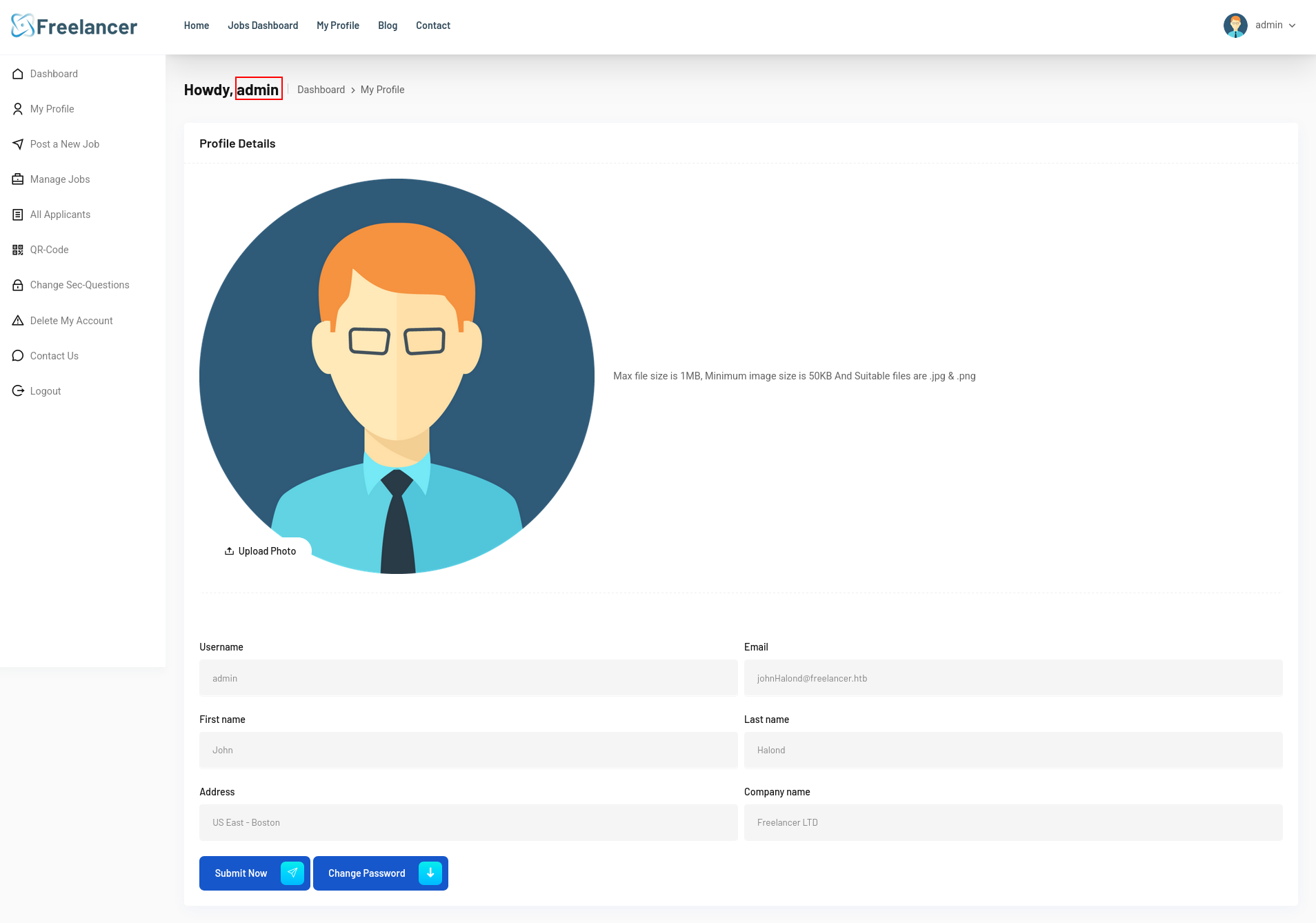Viewport: 1316px width, 923px height.
Task: Focus the Email input field
Action: coord(1013,678)
